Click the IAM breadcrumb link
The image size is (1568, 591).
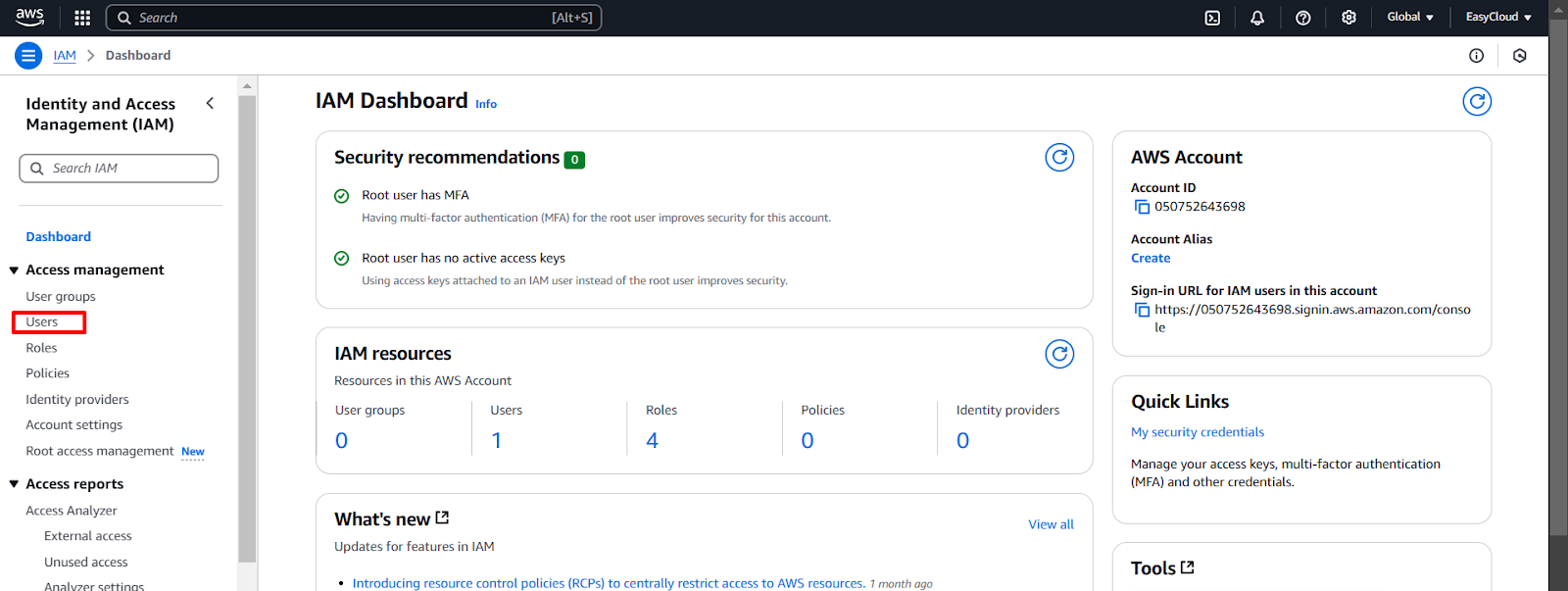pos(65,56)
